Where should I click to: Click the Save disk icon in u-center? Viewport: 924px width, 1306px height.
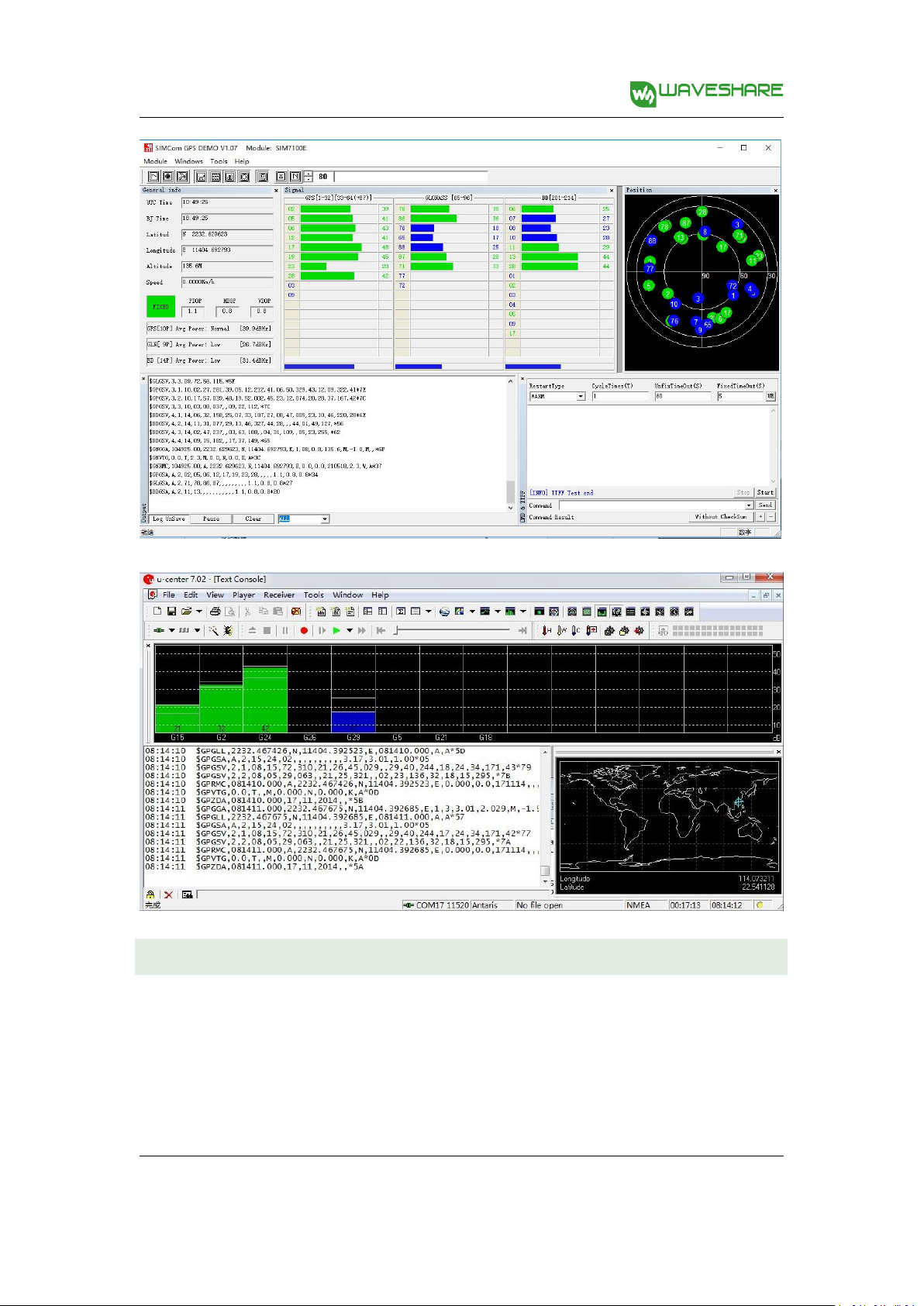pos(171,612)
